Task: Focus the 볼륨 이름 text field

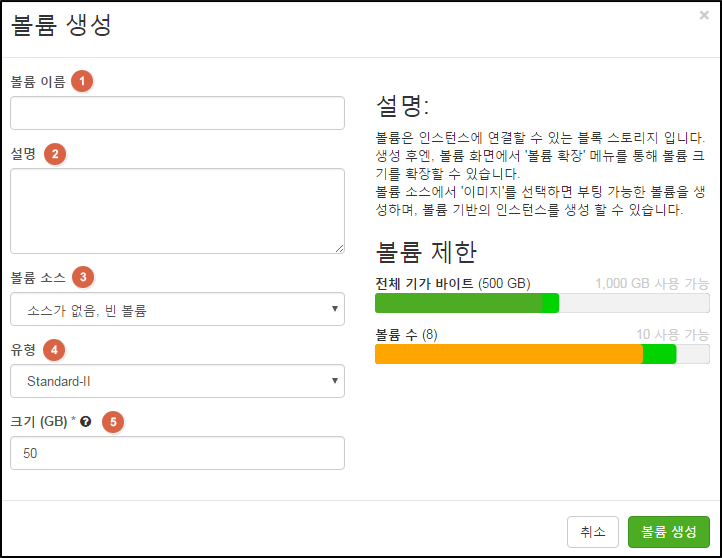Action: pos(177,113)
